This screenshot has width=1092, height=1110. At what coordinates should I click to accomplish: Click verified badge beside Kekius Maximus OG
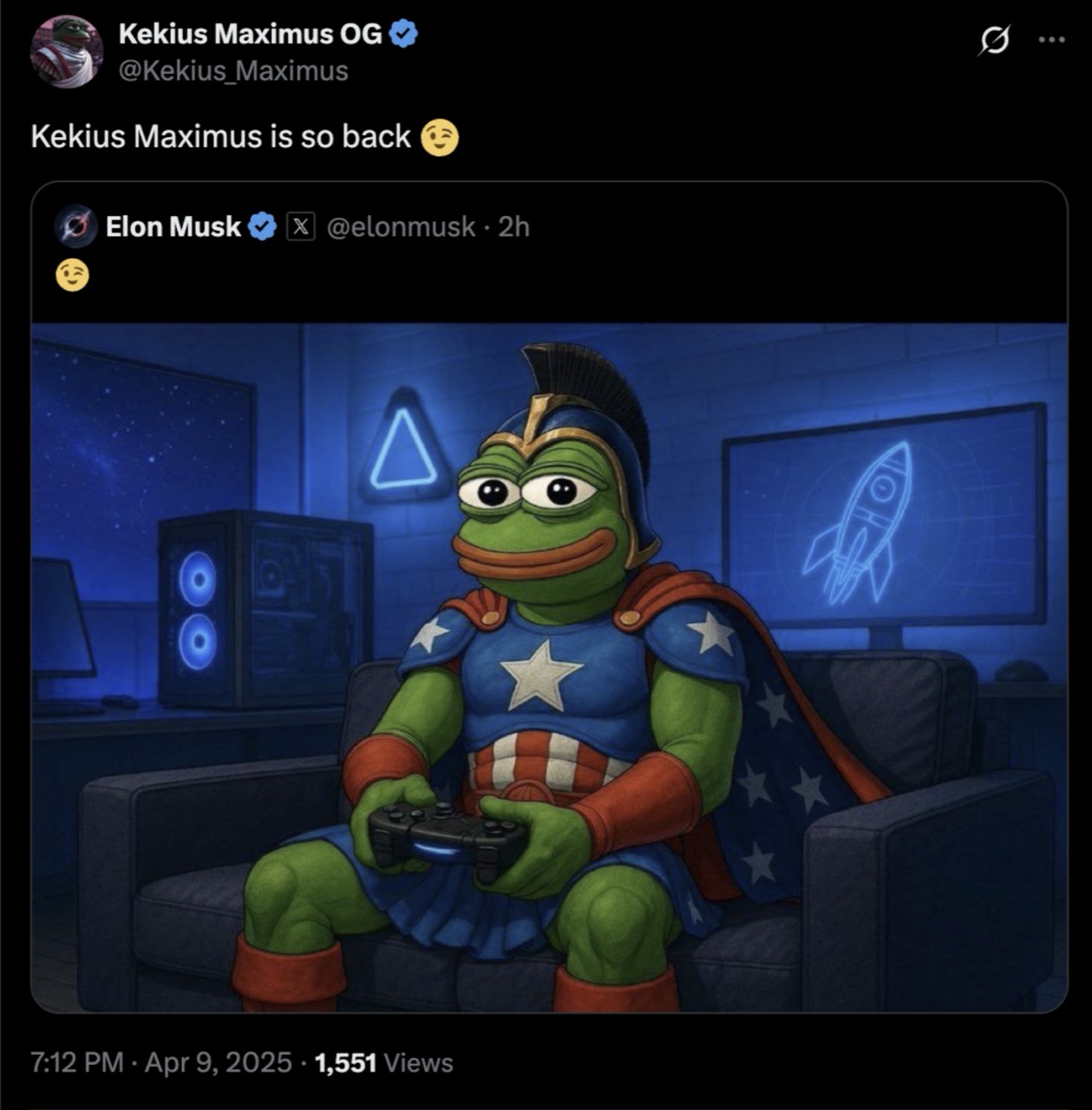(x=404, y=34)
